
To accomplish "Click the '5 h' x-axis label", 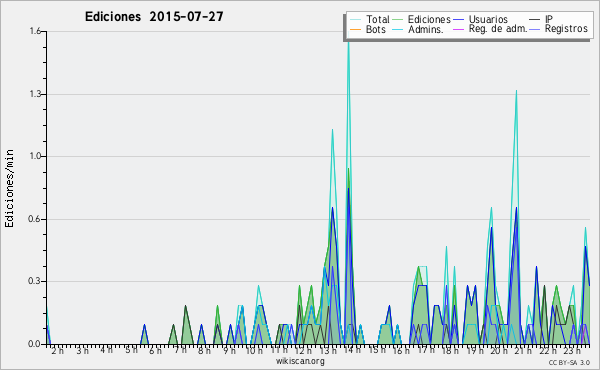I will [131, 350].
